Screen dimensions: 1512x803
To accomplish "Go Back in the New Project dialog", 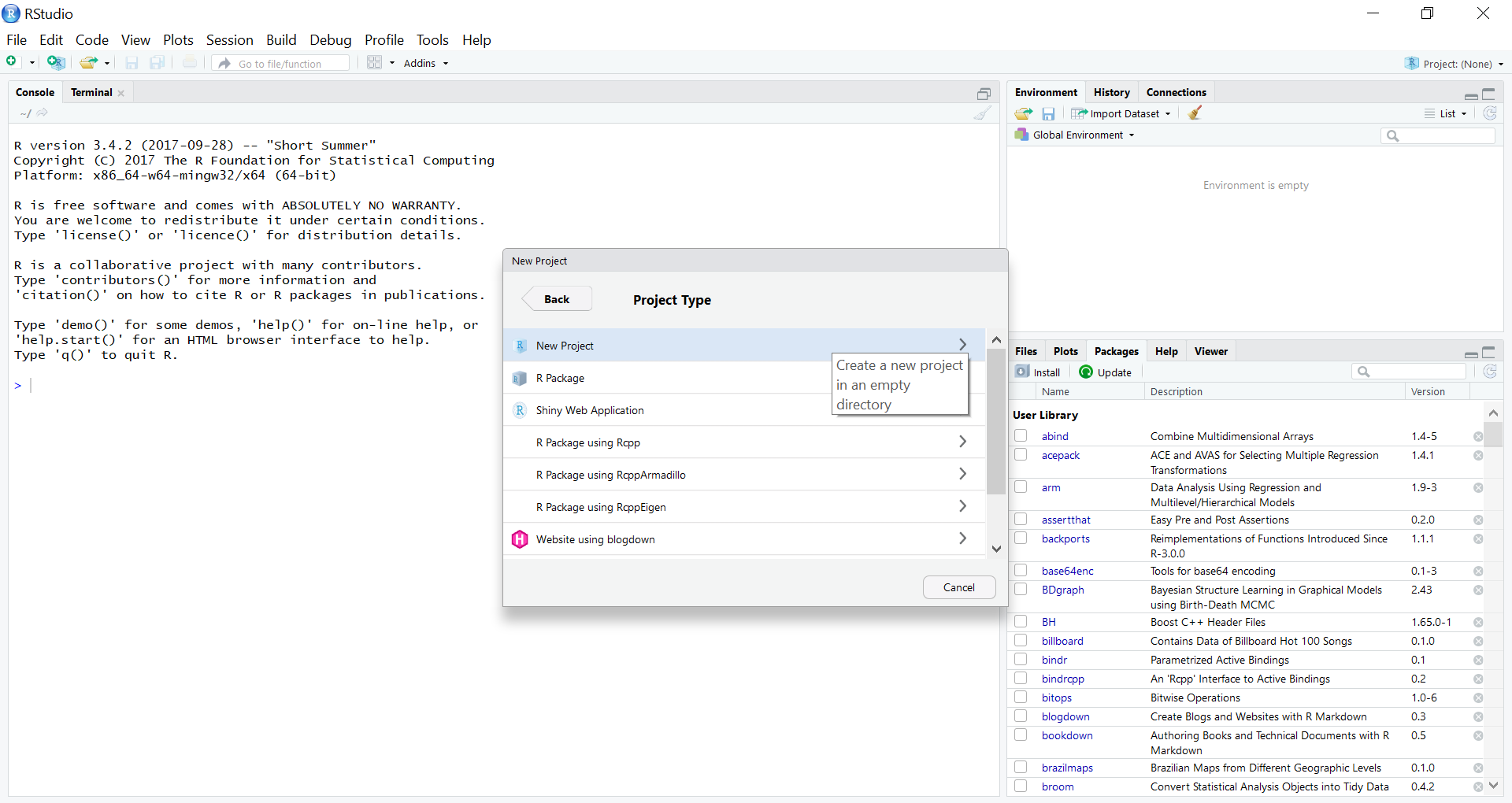I will 557,299.
